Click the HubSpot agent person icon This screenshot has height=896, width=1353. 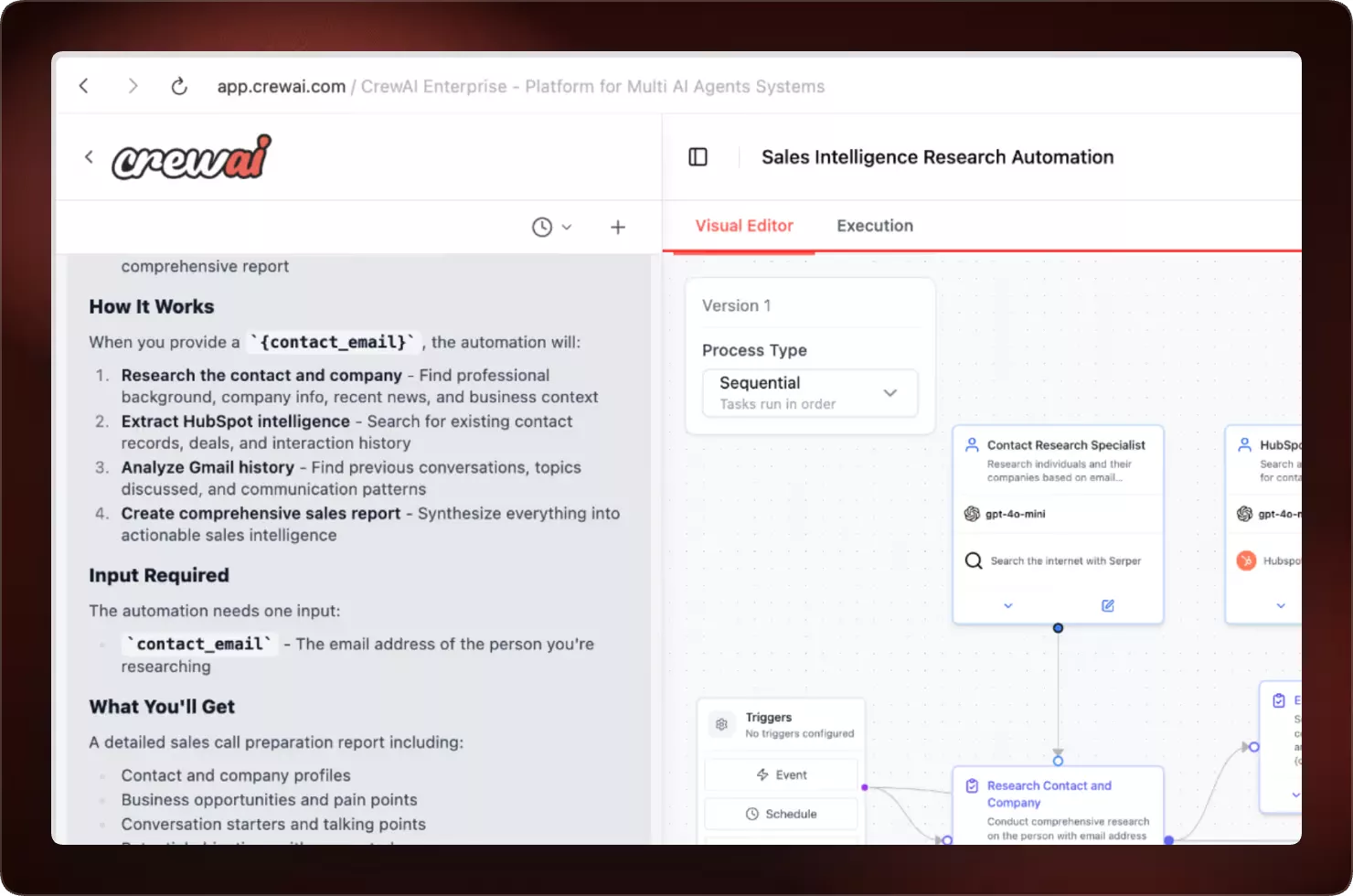coord(1244,444)
